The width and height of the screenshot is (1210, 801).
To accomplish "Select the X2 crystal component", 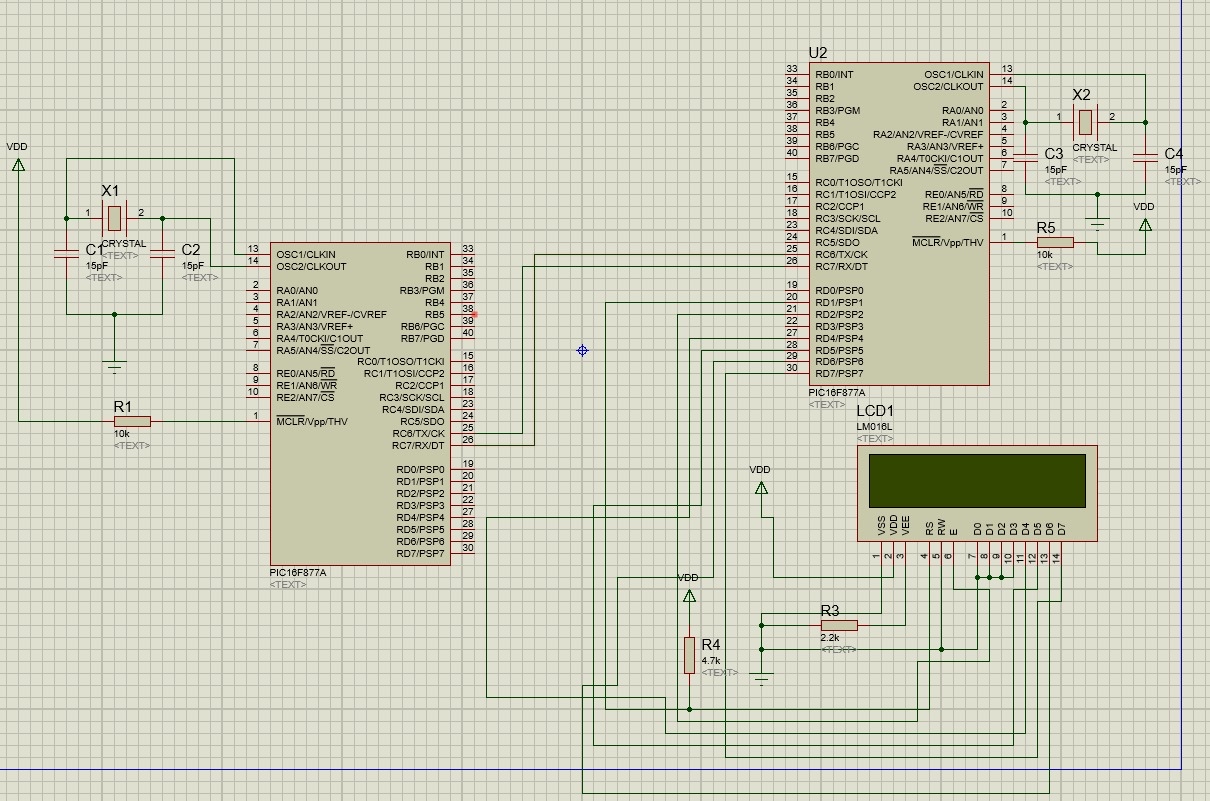I will pos(1085,122).
